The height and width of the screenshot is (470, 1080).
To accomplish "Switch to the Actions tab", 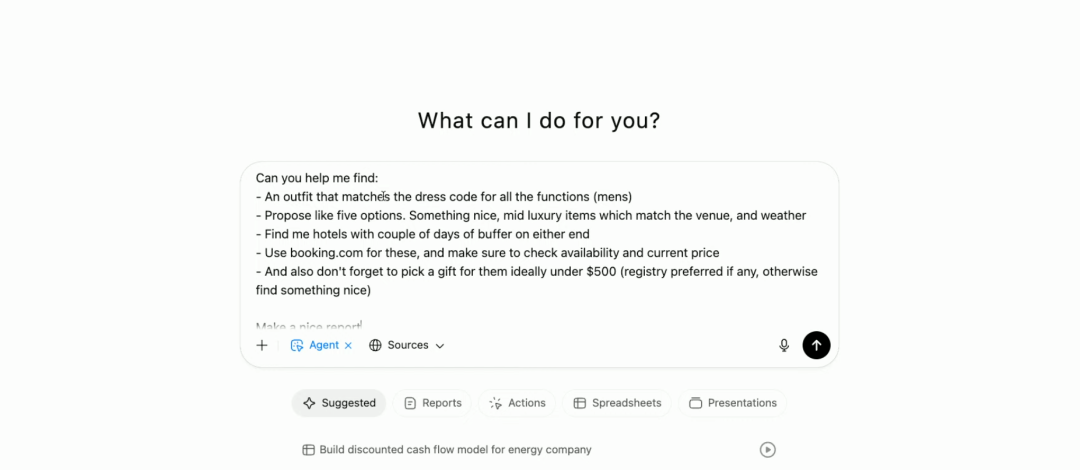I will pos(517,403).
